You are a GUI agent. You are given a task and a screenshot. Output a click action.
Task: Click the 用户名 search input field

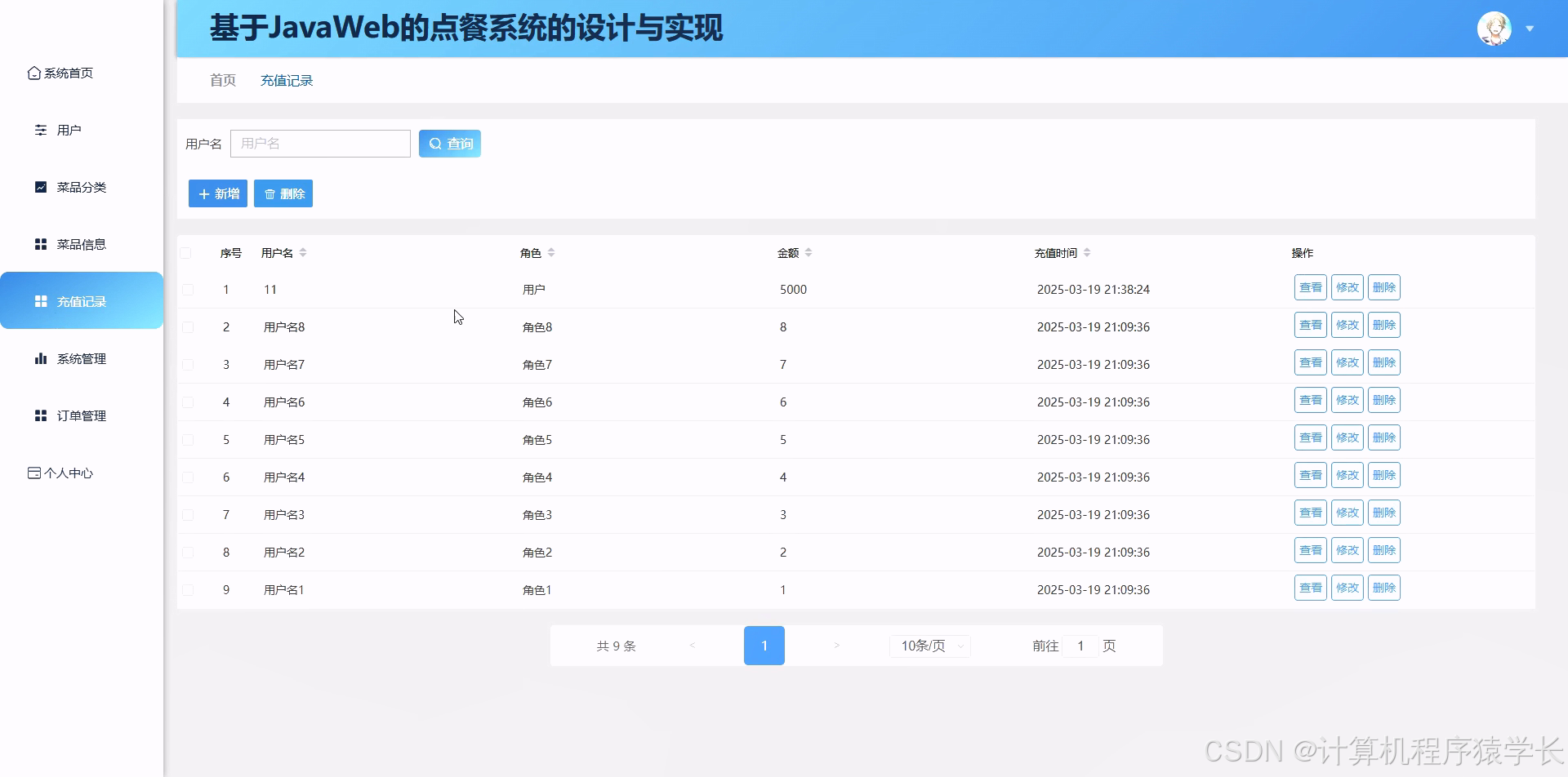tap(320, 143)
